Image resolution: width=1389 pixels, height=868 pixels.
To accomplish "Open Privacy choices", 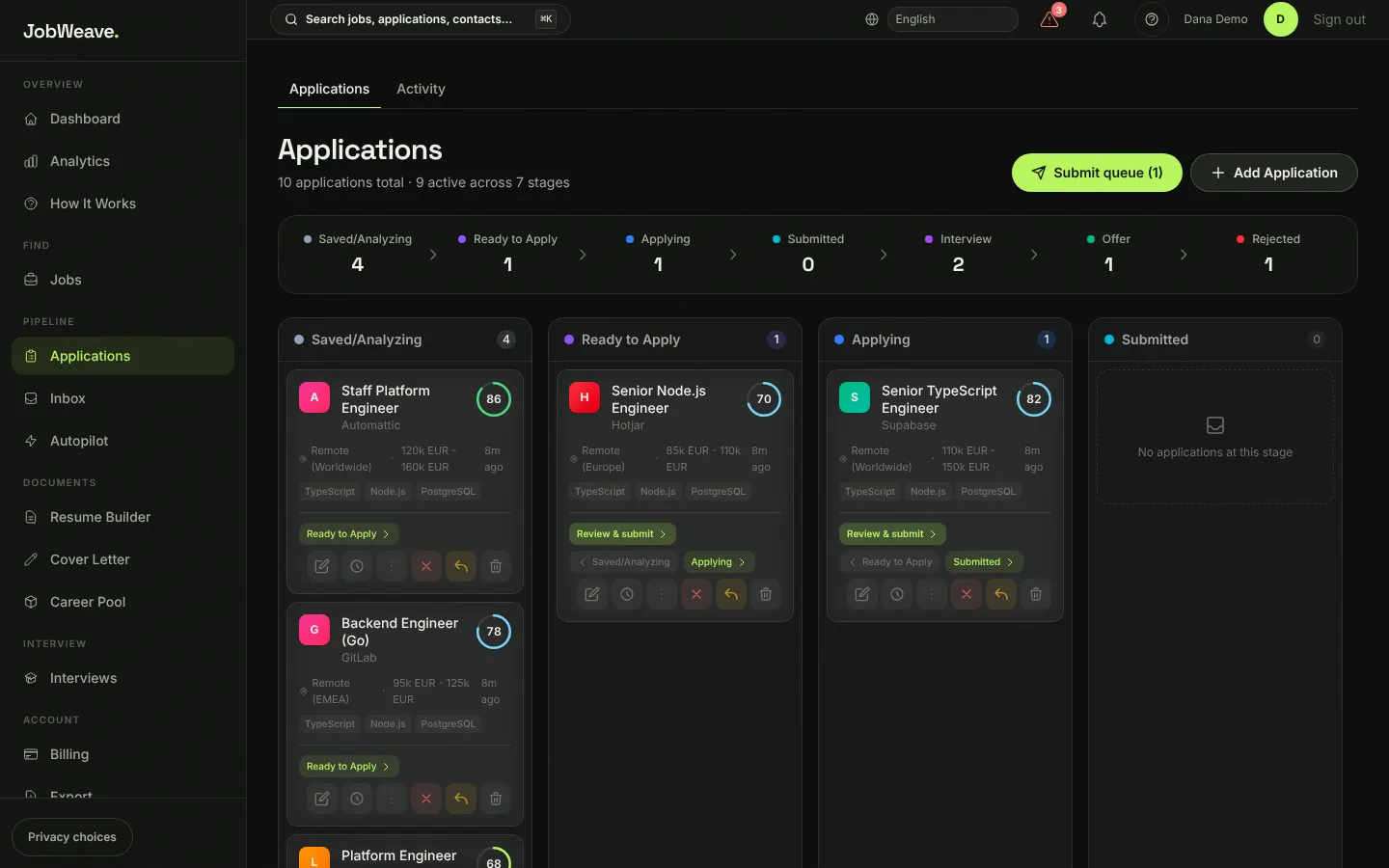I will (x=72, y=837).
